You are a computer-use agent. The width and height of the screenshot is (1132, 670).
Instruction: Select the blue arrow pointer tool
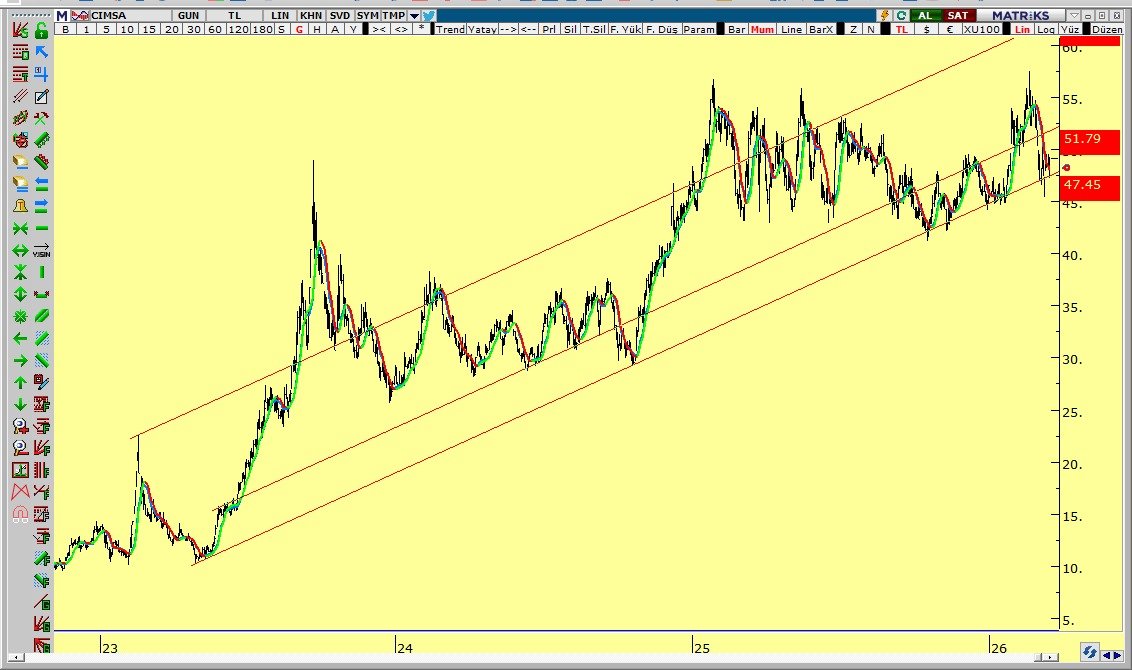41,52
